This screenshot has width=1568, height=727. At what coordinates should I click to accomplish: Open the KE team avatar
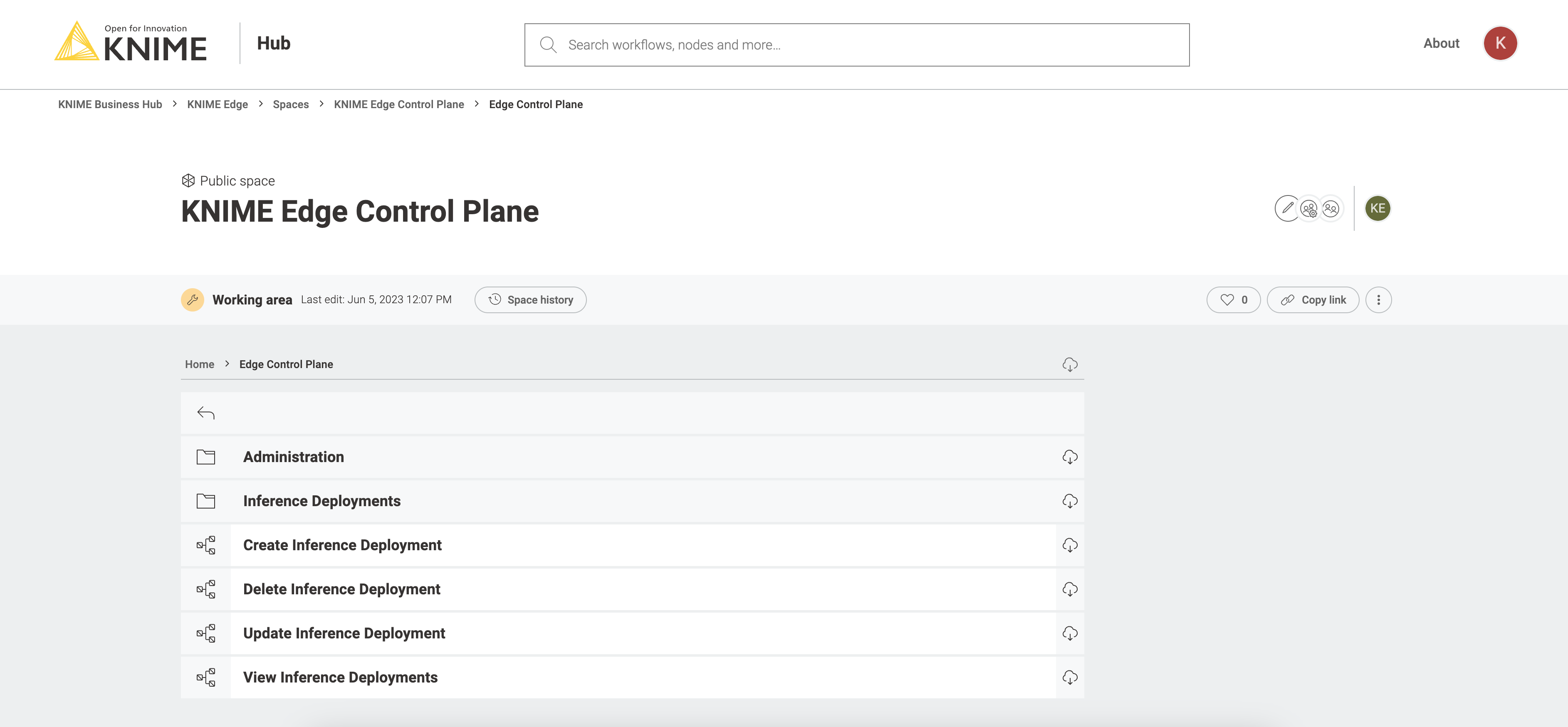pyautogui.click(x=1378, y=208)
